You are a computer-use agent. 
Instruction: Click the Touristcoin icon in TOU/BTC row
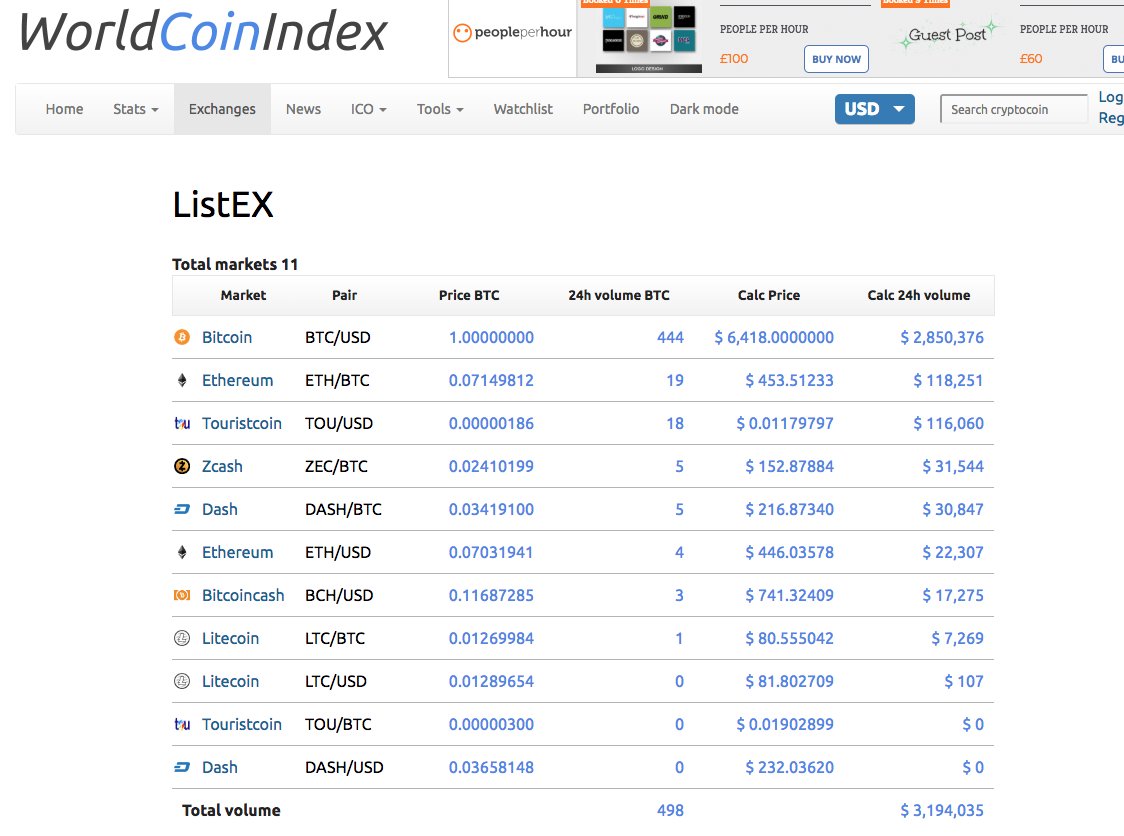coord(182,724)
